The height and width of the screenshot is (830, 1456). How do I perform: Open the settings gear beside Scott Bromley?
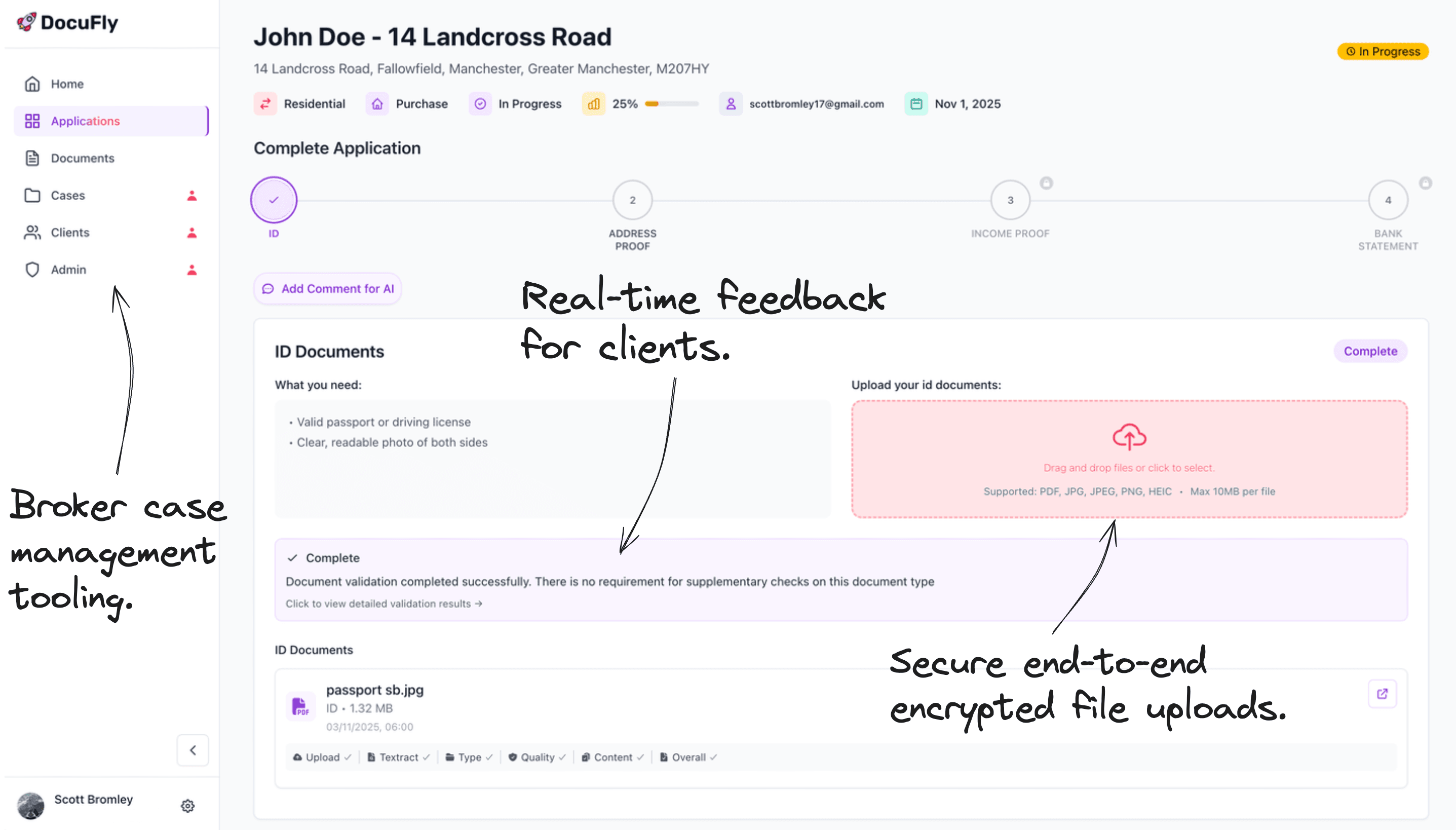[187, 806]
